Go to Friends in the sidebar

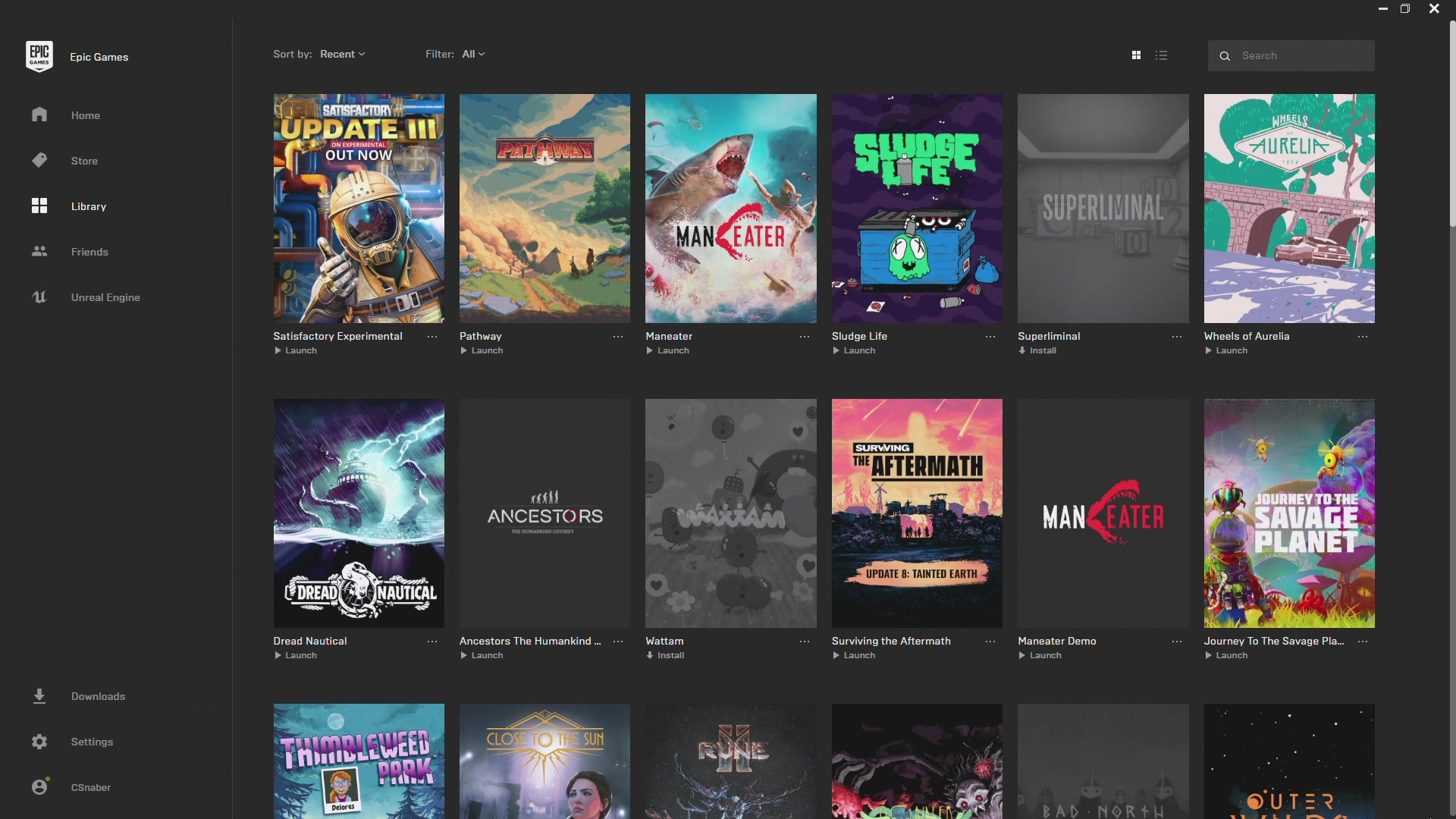point(89,252)
